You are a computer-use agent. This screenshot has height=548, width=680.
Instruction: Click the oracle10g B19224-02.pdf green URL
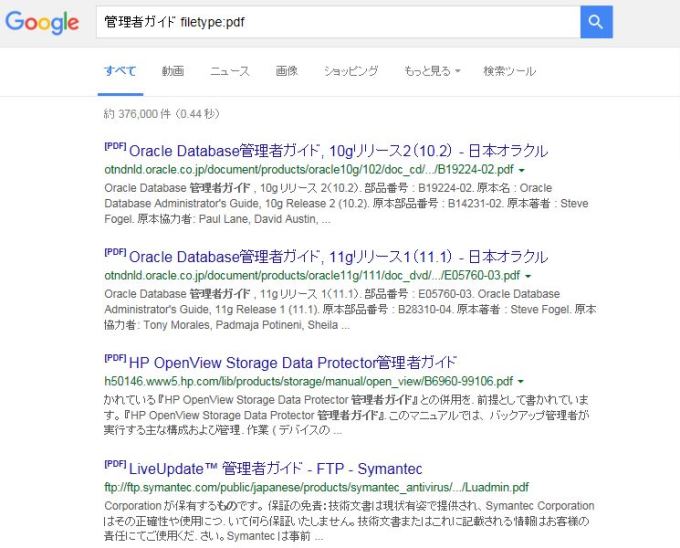(309, 169)
